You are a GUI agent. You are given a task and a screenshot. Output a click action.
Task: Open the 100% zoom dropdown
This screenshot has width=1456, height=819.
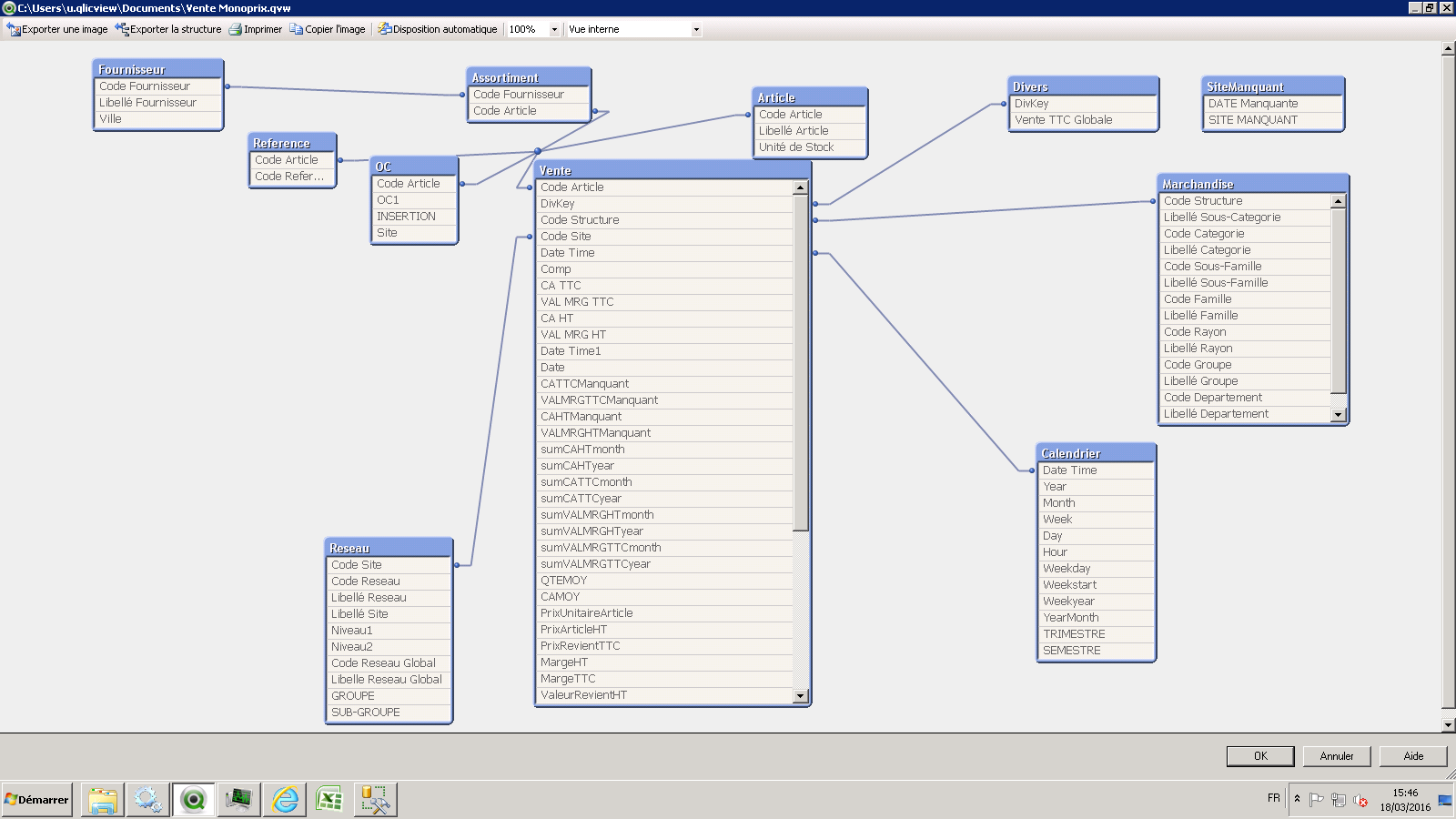tap(554, 29)
